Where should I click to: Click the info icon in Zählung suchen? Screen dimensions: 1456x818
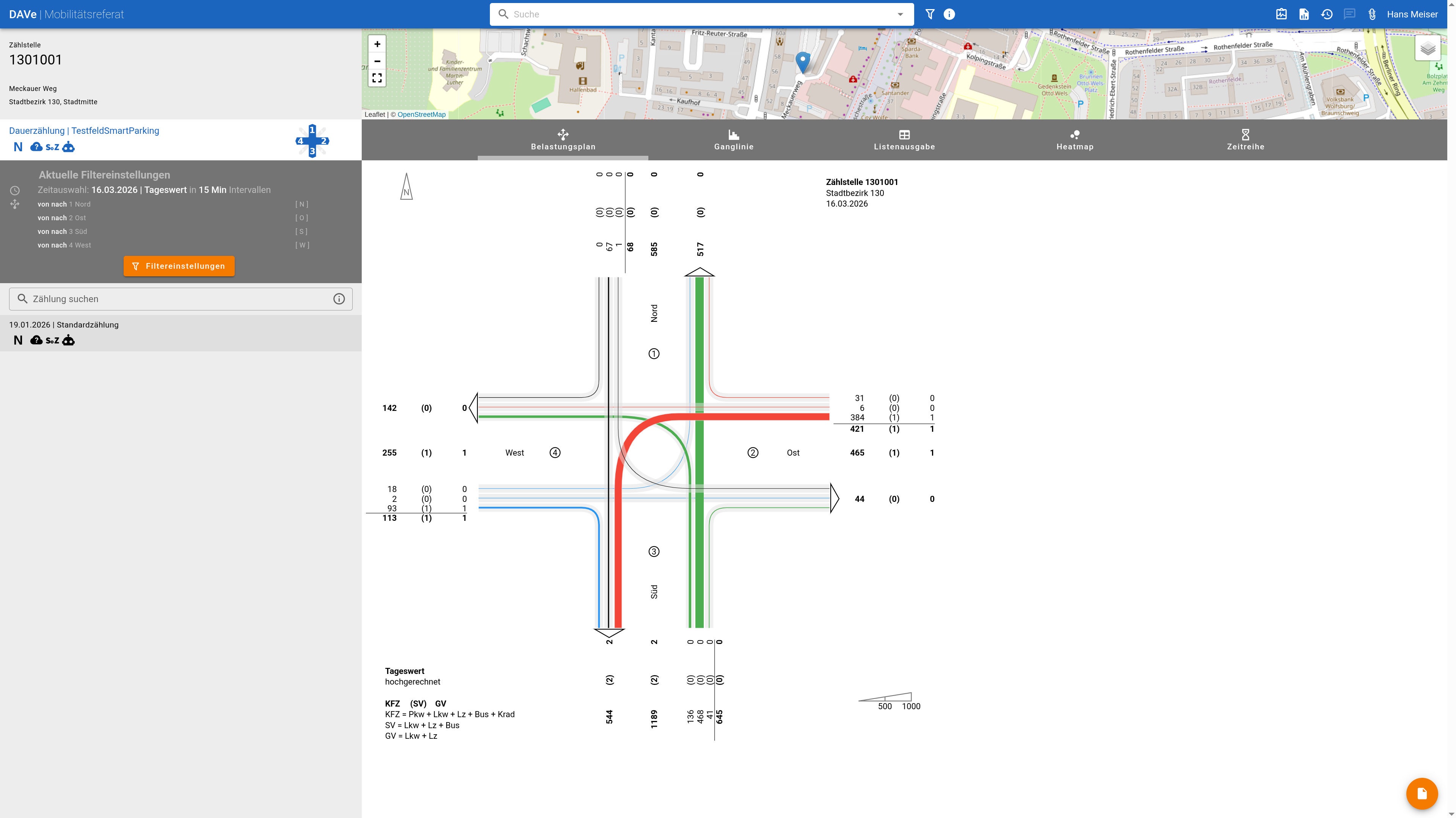click(339, 299)
